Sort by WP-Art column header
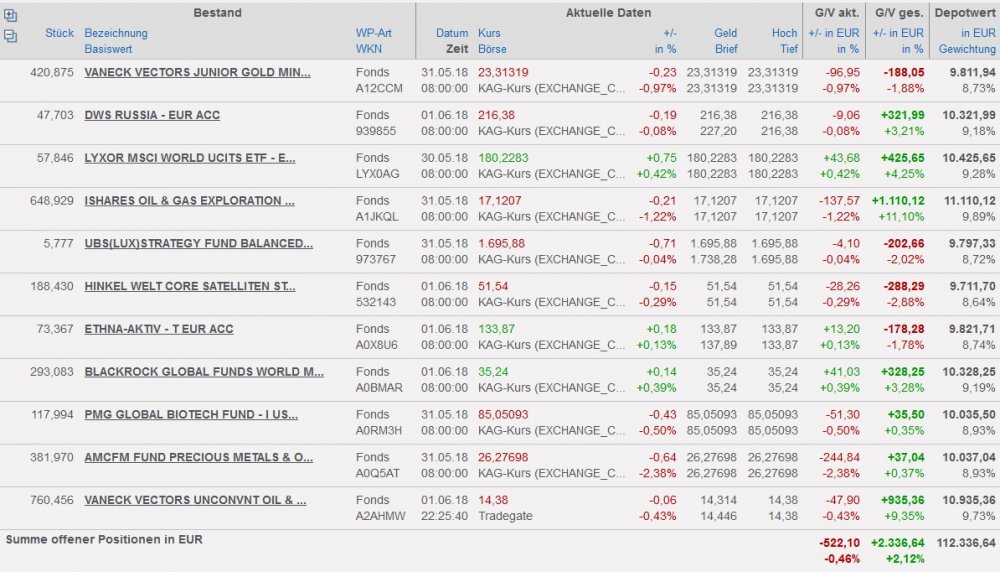 pyautogui.click(x=373, y=33)
